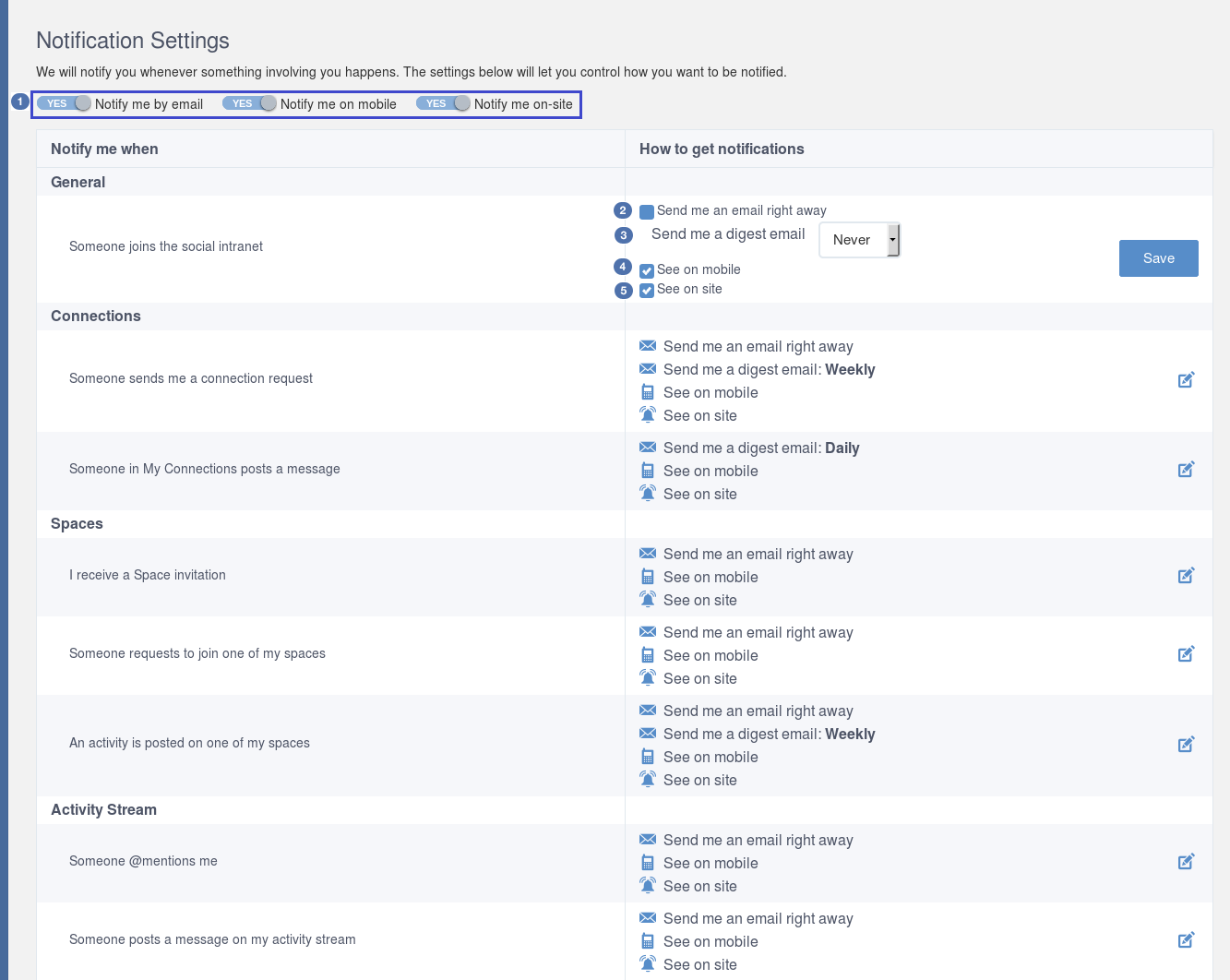Image resolution: width=1230 pixels, height=980 pixels.
Task: Click envelope icon beside Weekly digest in activity posted row
Action: pos(648,734)
